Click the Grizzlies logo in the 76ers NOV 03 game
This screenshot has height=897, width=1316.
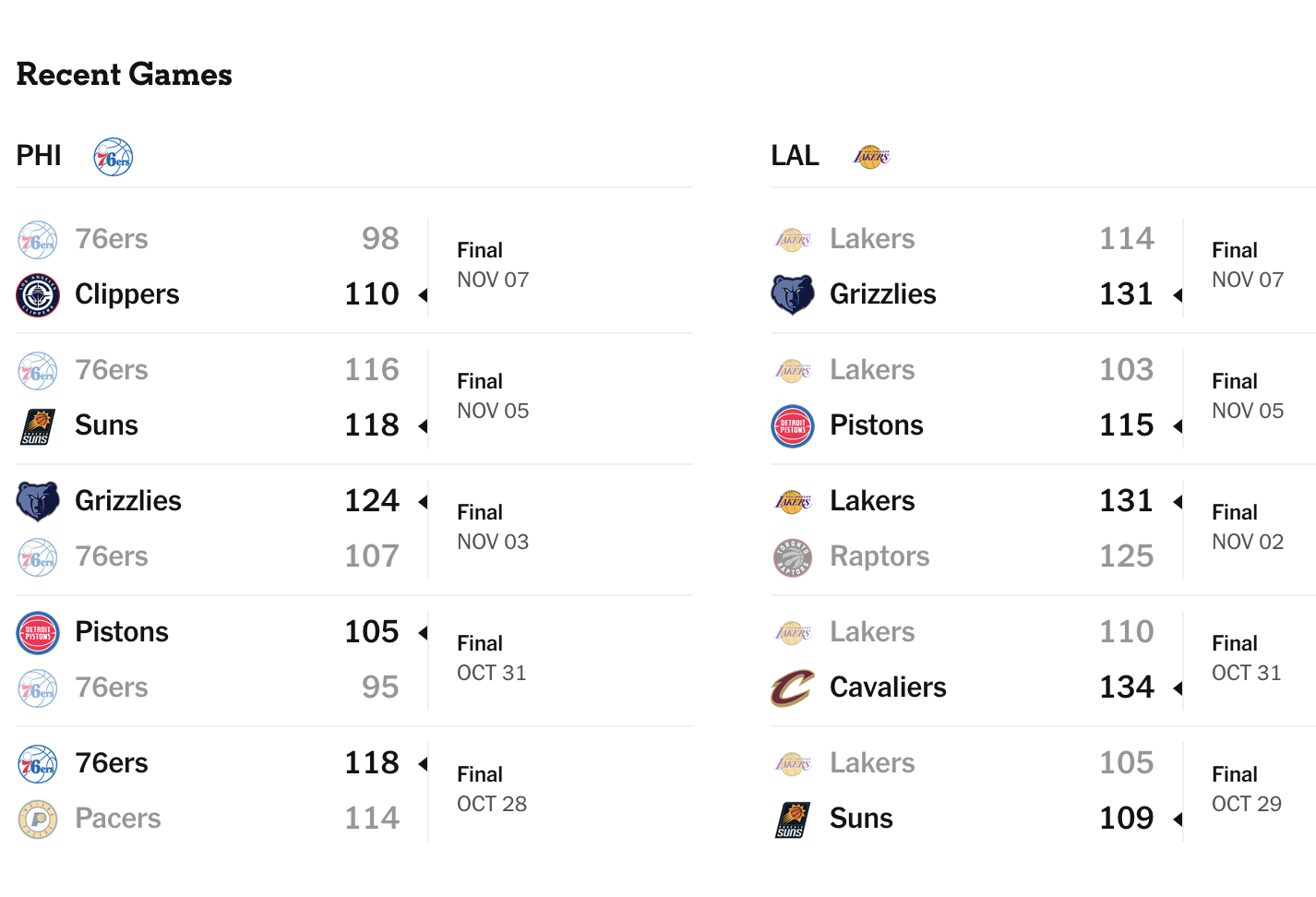point(38,502)
